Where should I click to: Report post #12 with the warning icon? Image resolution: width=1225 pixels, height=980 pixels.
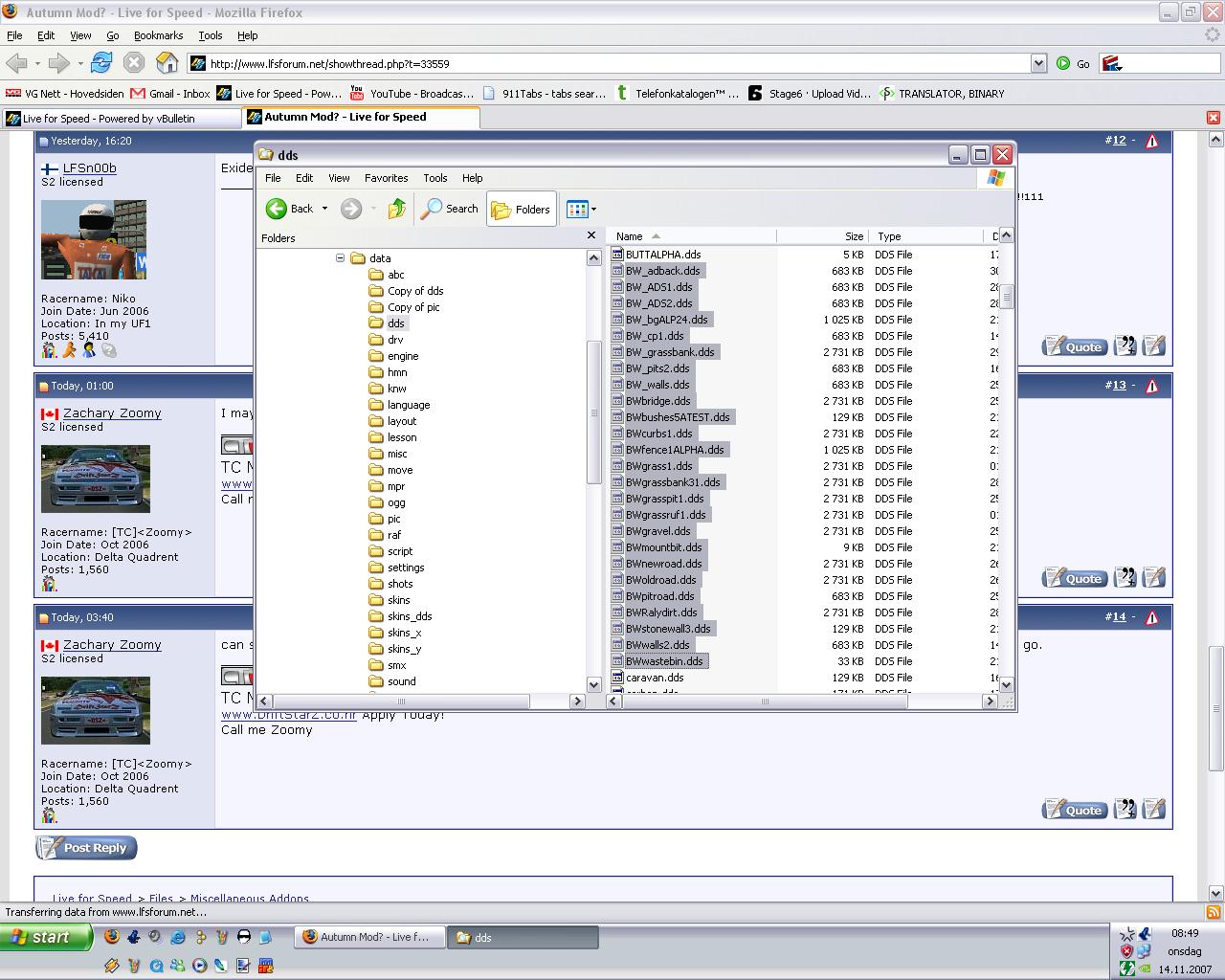pyautogui.click(x=1152, y=141)
